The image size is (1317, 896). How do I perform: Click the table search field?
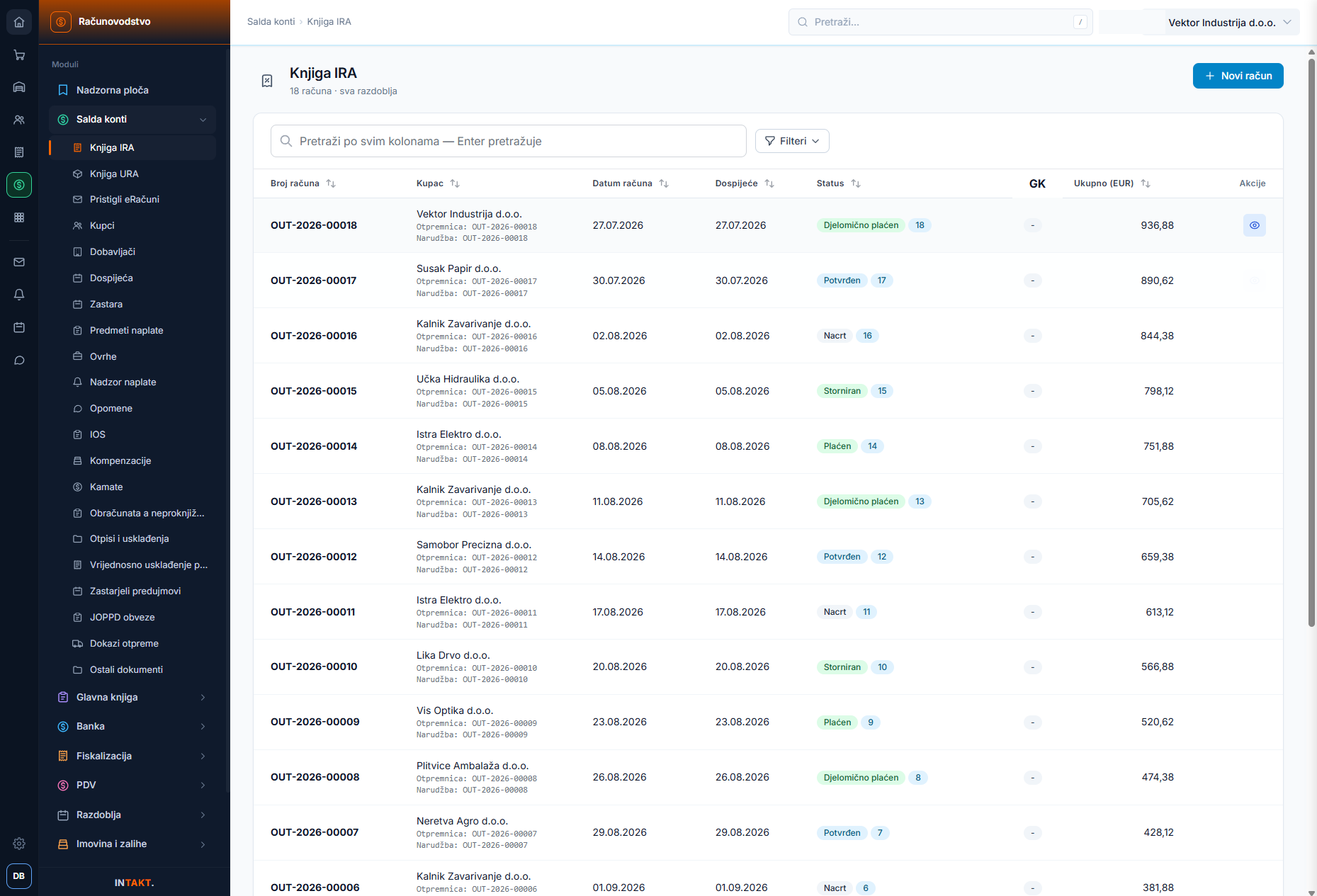coord(508,141)
